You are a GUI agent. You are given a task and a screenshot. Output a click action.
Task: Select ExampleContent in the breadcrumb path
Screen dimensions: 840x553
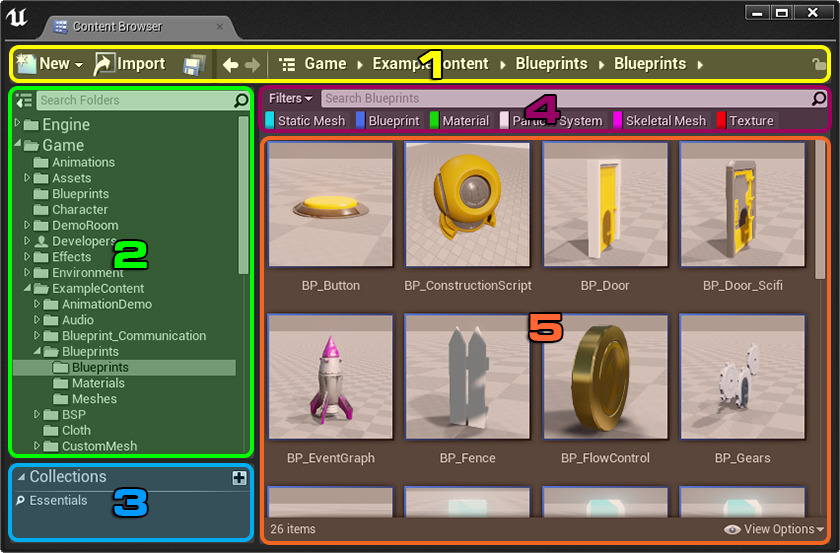tap(430, 64)
